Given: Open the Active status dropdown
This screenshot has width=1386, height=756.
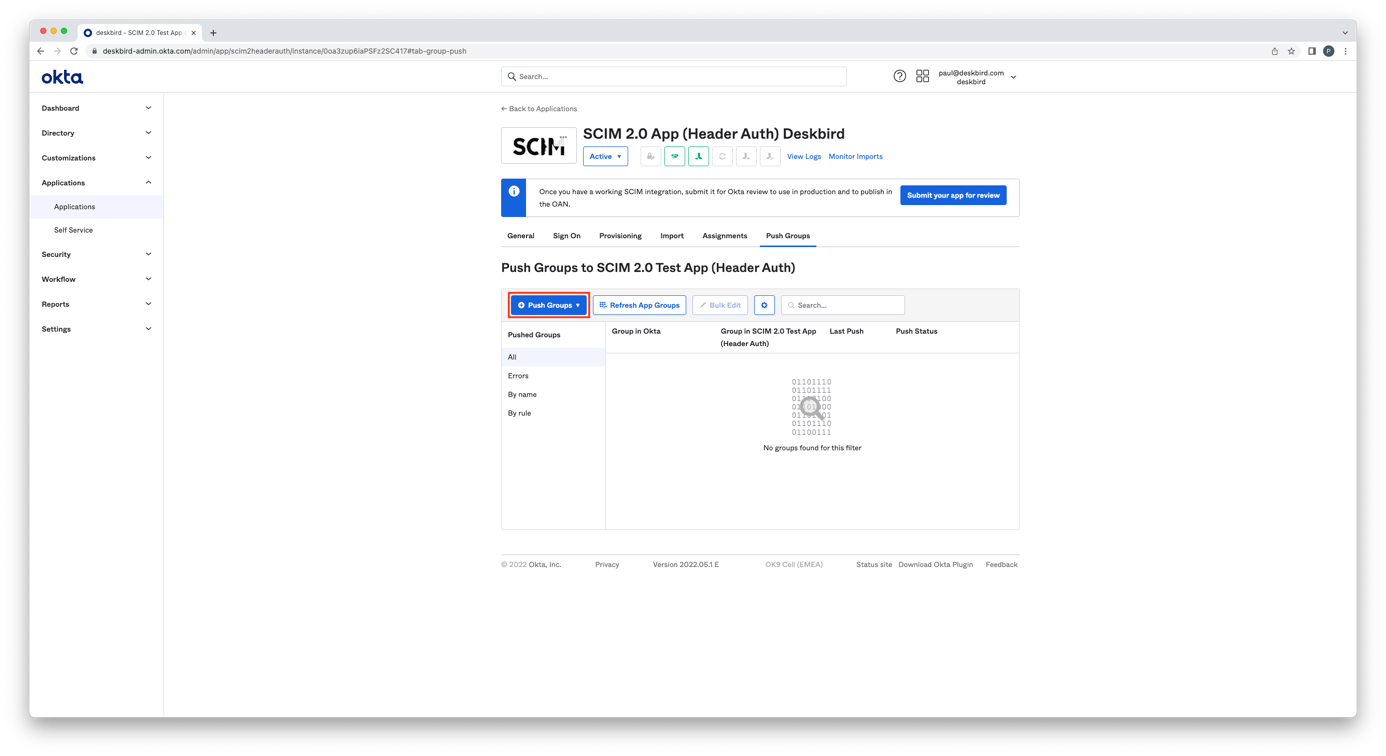Looking at the screenshot, I should click(605, 156).
